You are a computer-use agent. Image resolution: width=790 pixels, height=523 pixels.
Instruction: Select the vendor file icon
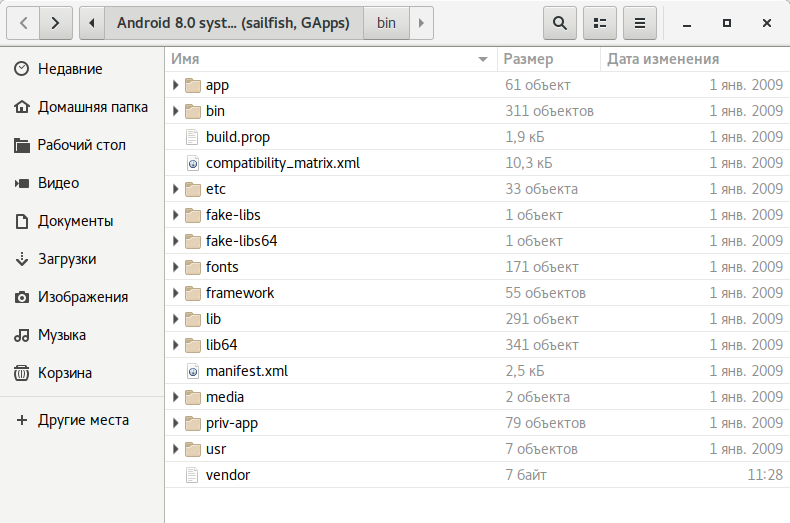(192, 475)
